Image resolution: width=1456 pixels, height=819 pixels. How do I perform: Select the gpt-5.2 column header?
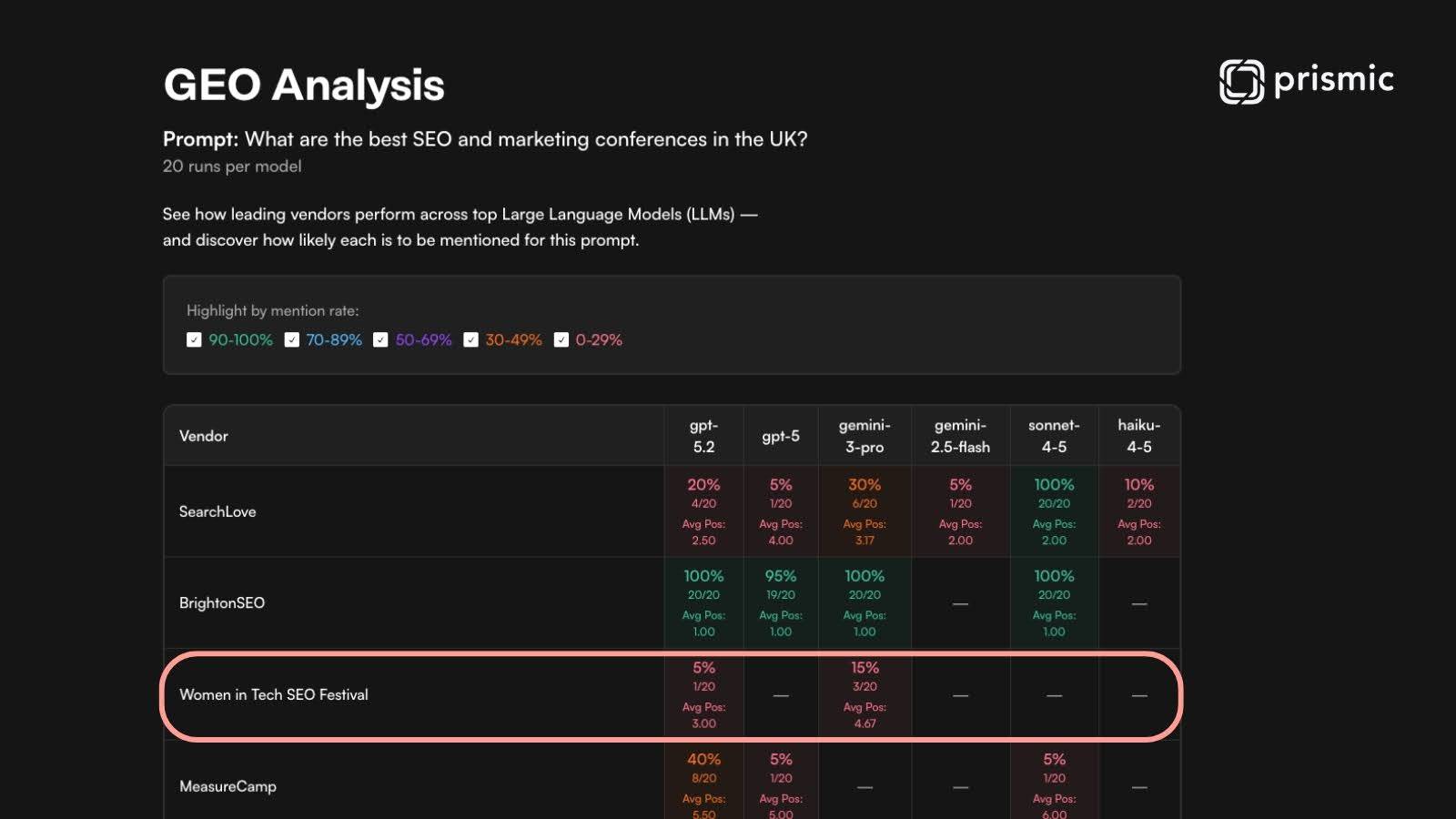[x=703, y=435]
